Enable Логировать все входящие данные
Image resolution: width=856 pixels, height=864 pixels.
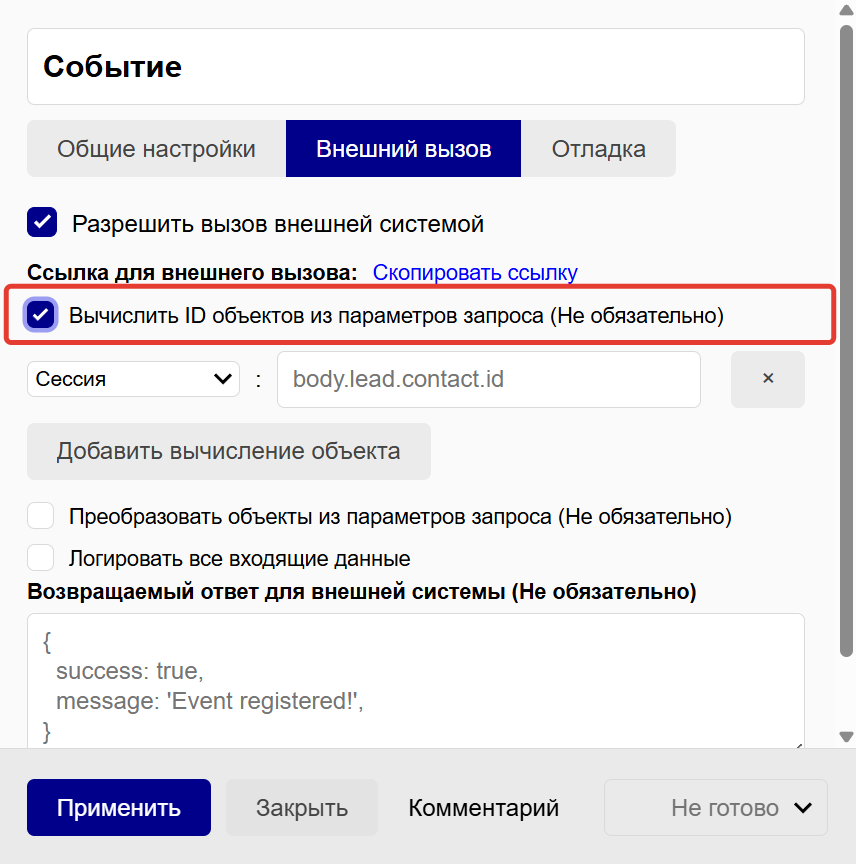(40, 558)
